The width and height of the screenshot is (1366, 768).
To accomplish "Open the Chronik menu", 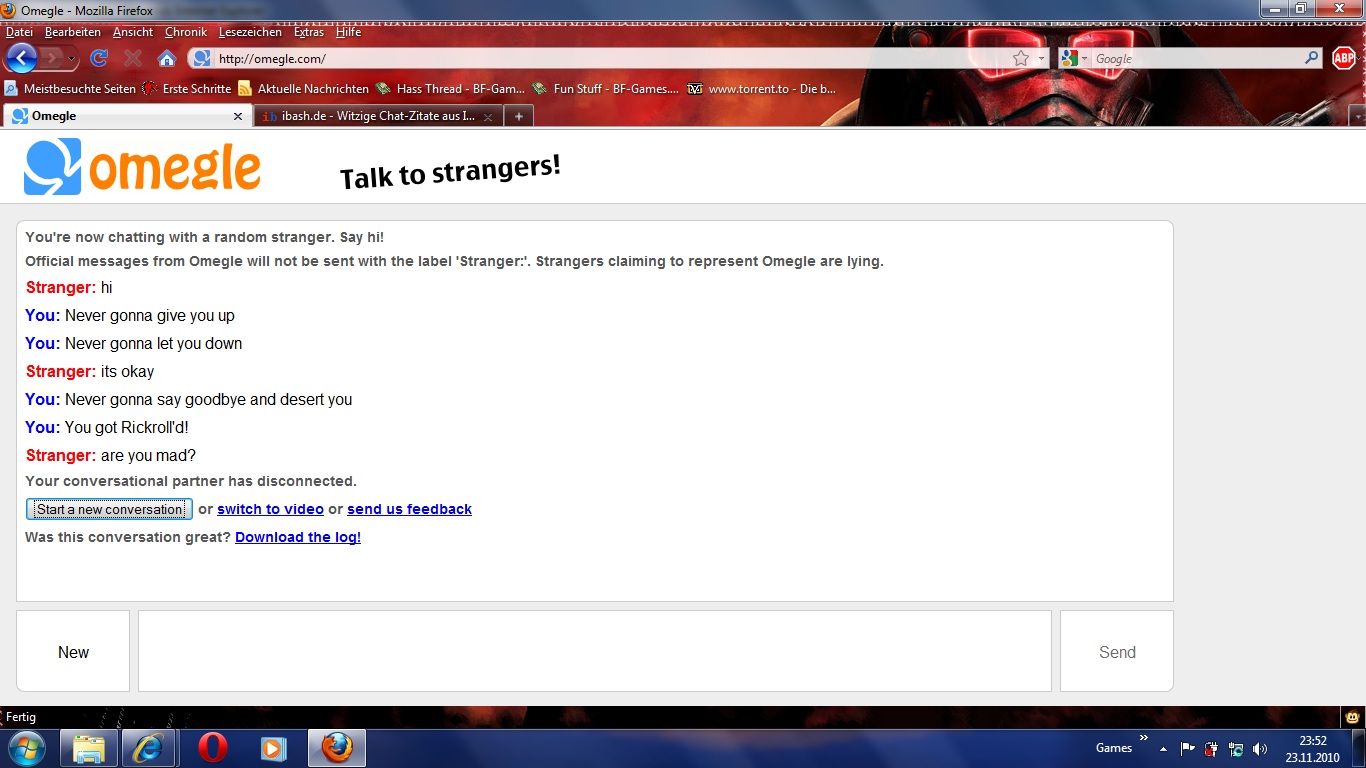I will pyautogui.click(x=186, y=32).
